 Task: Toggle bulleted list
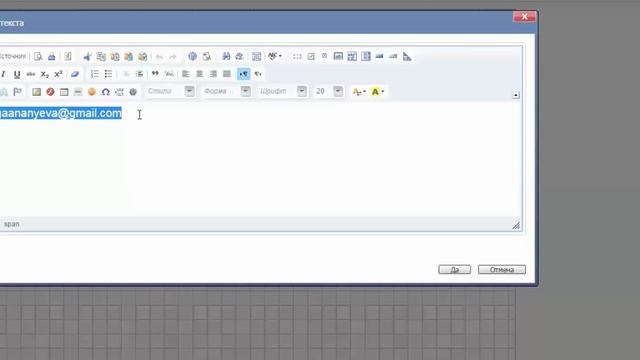(x=108, y=74)
